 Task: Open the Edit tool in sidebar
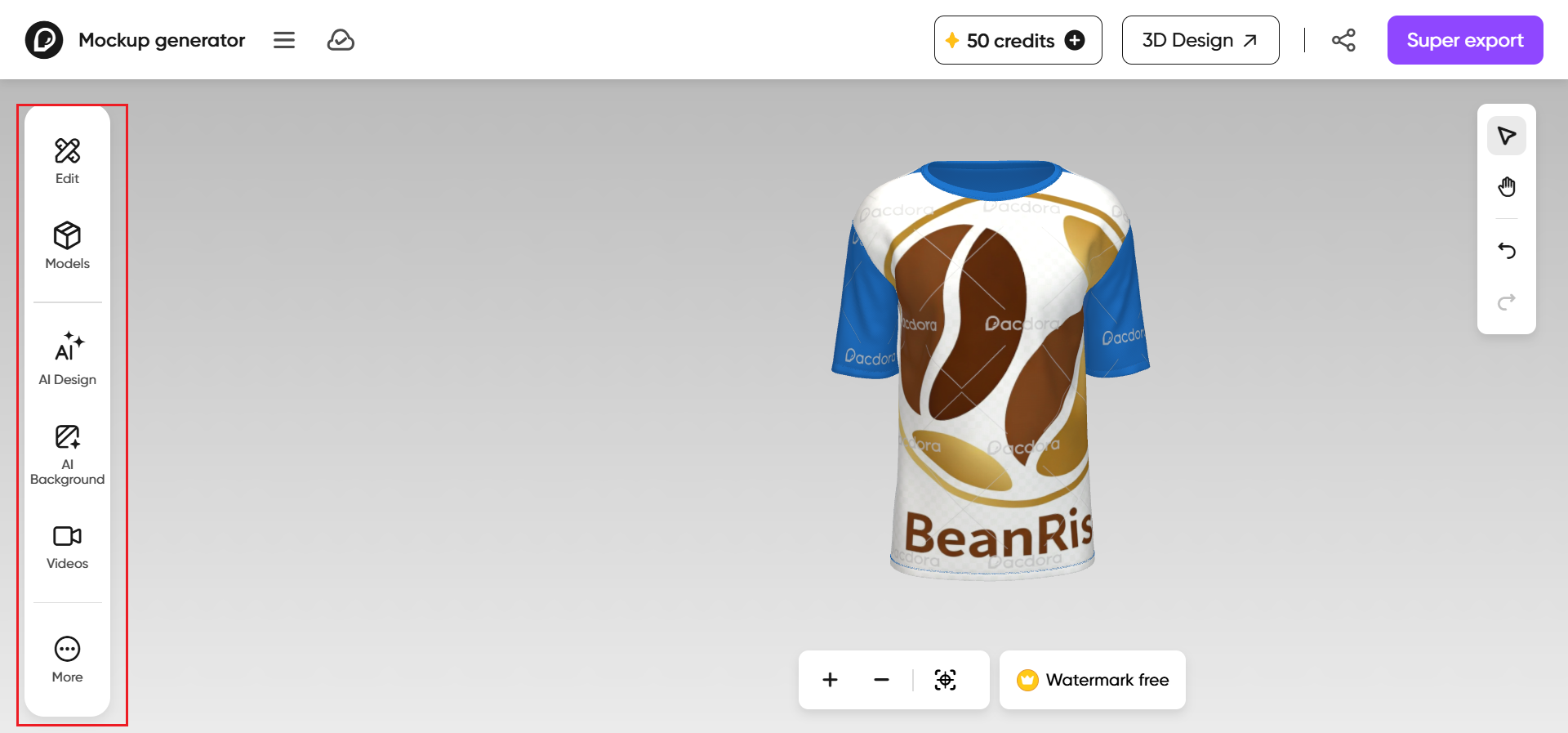coord(67,162)
